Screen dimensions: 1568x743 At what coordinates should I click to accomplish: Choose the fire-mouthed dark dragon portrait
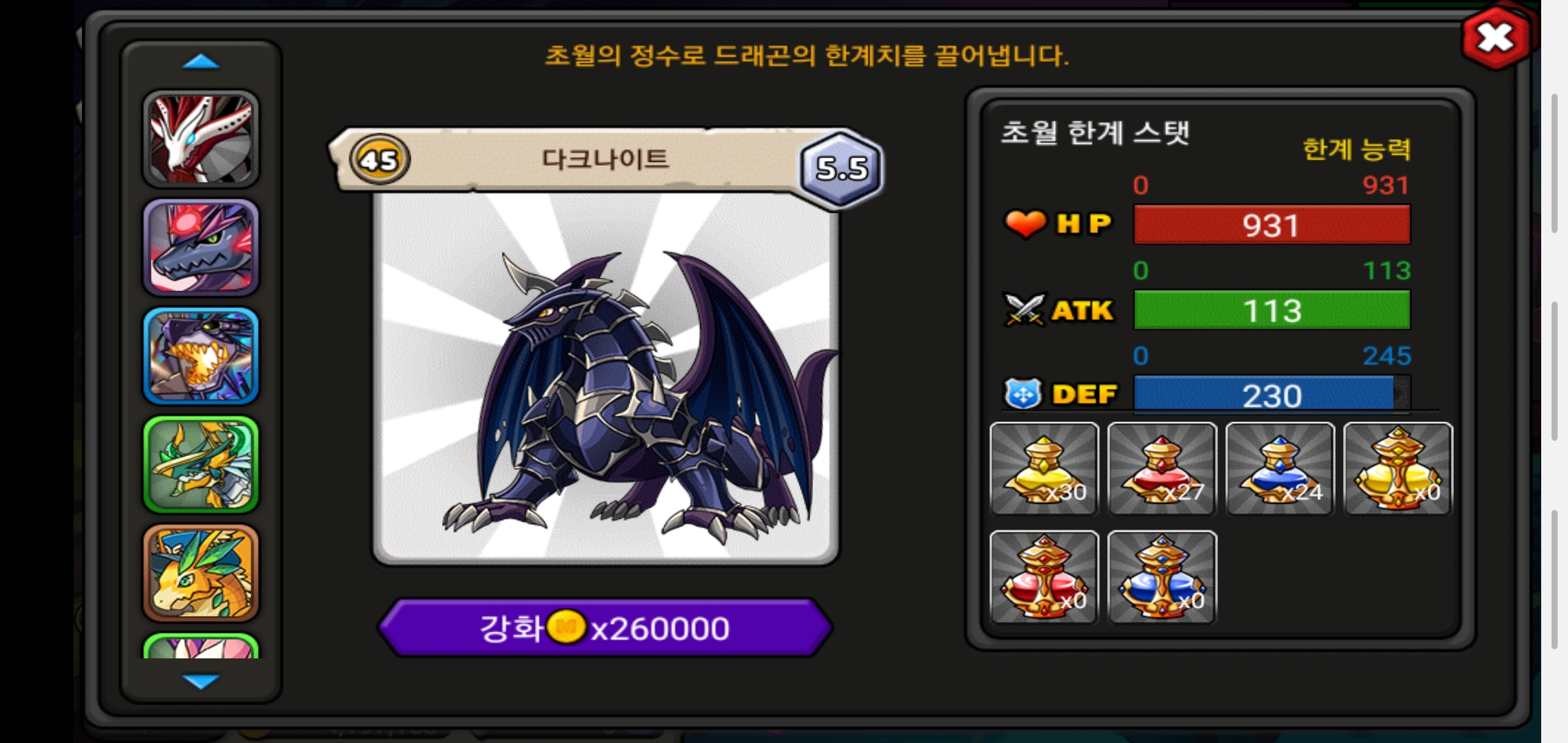201,356
